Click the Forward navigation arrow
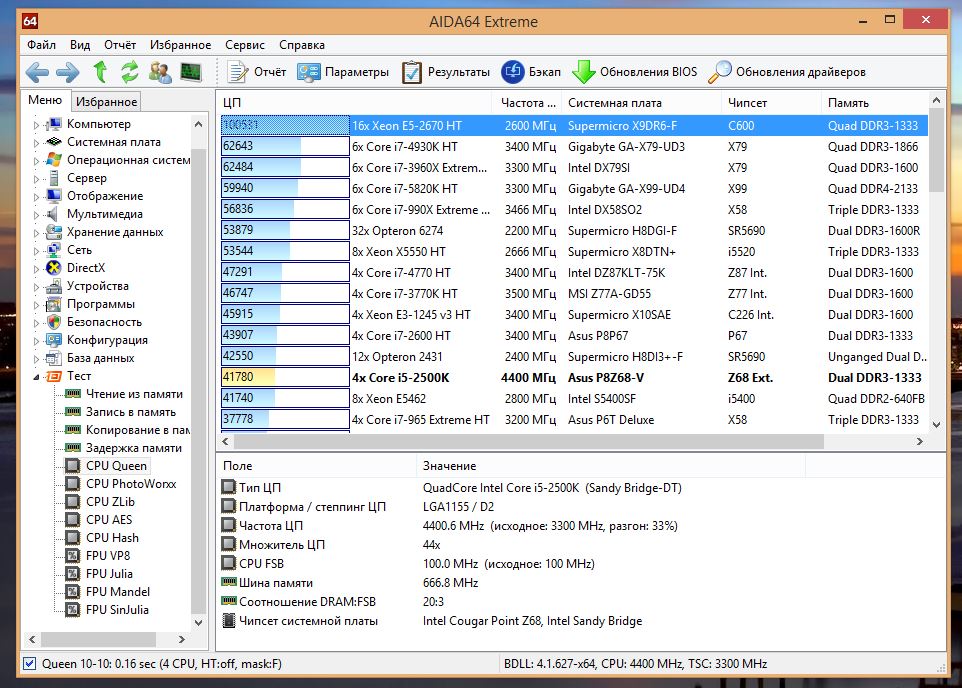The image size is (962, 688). point(67,72)
